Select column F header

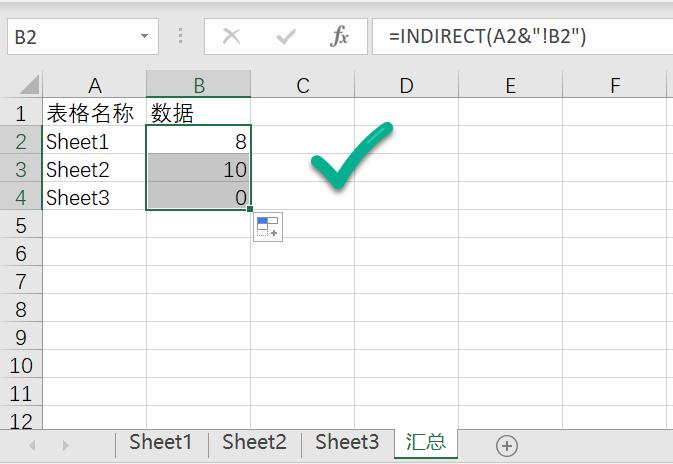coord(615,85)
